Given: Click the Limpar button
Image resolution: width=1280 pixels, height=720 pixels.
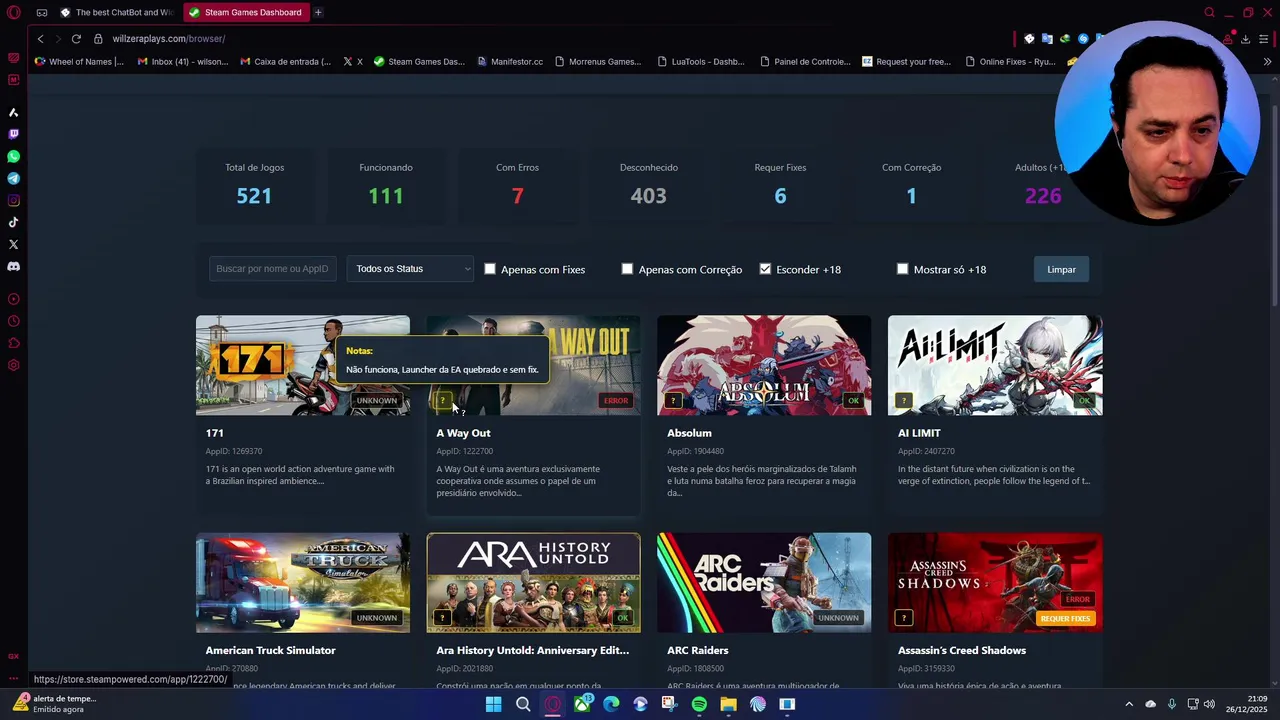Looking at the screenshot, I should 1061,269.
